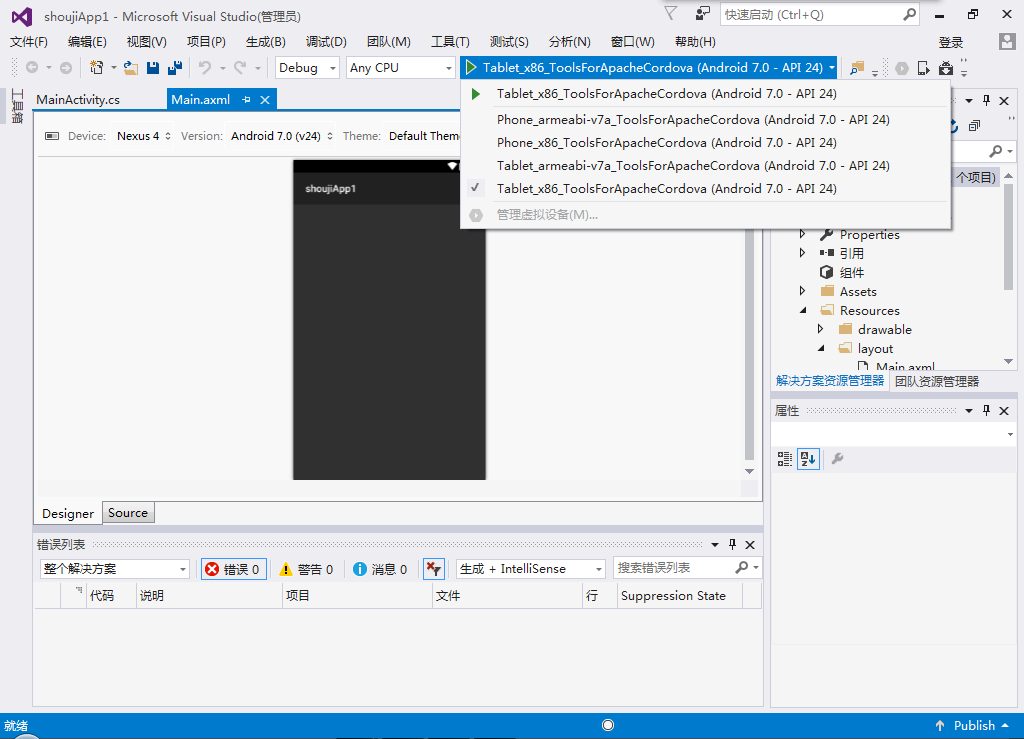This screenshot has width=1024, height=739.
Task: Open the debug target device dropdown arrow
Action: coord(831,67)
